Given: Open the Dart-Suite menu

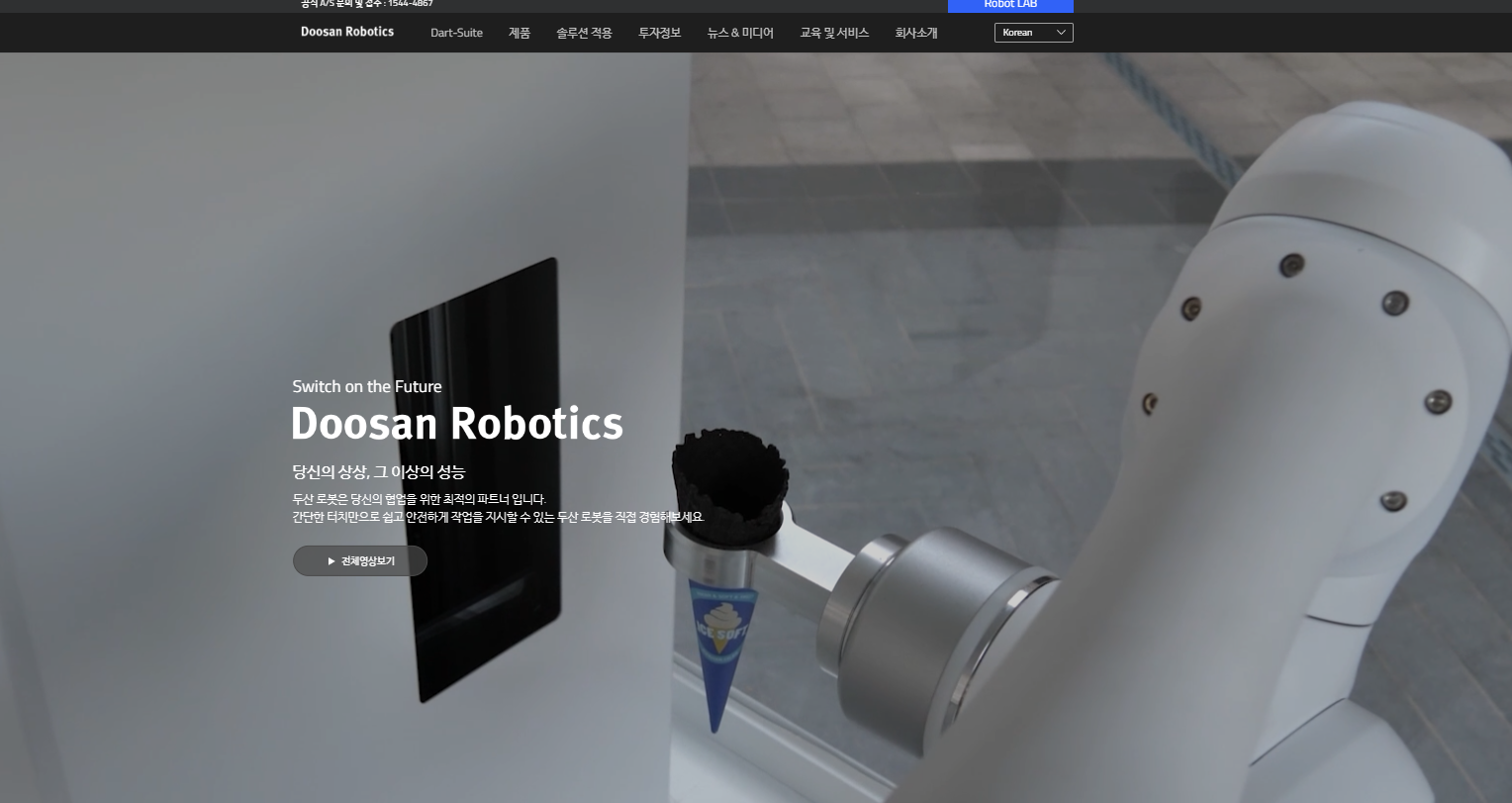Looking at the screenshot, I should point(456,33).
